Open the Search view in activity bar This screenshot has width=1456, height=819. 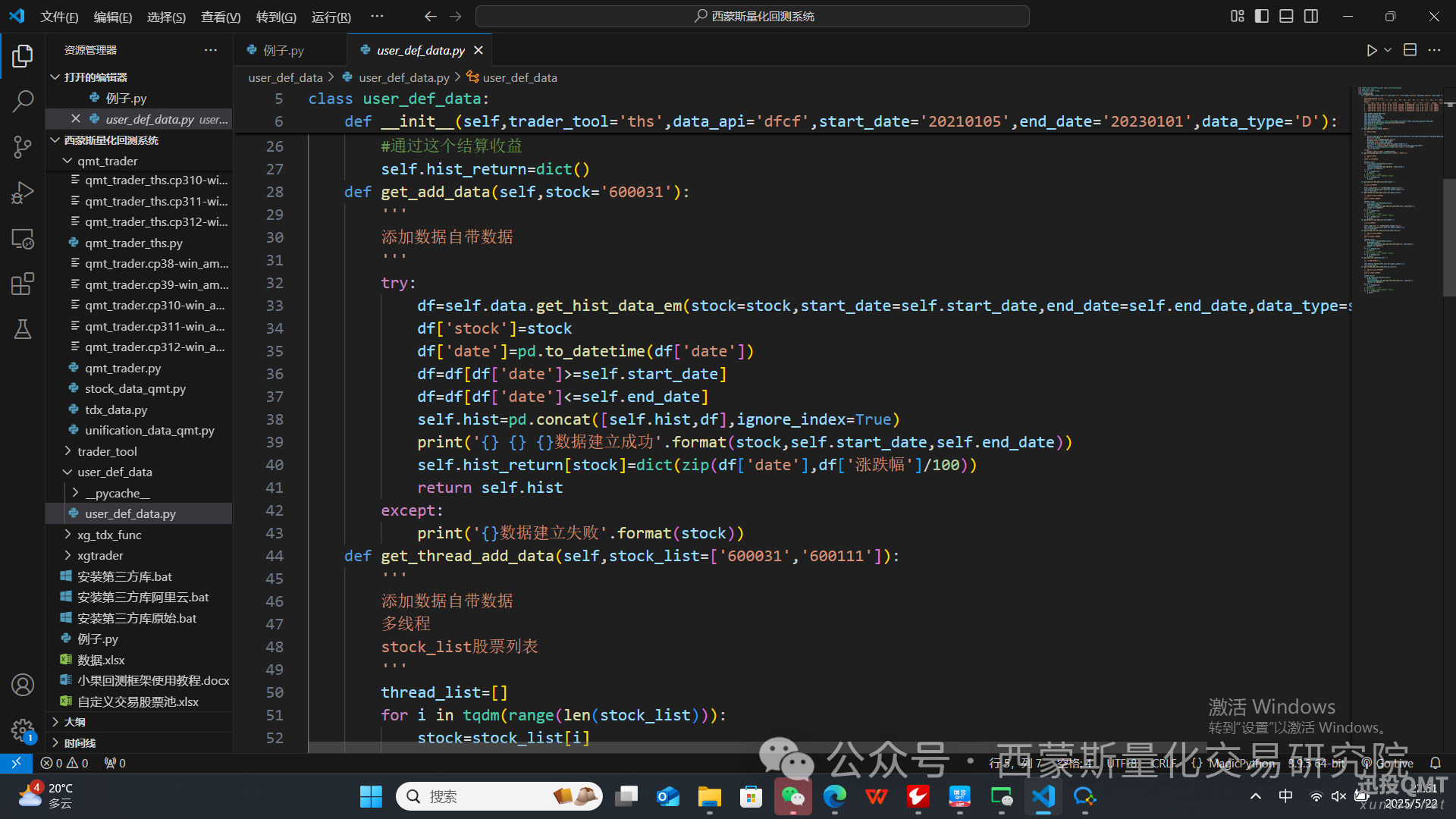point(23,101)
